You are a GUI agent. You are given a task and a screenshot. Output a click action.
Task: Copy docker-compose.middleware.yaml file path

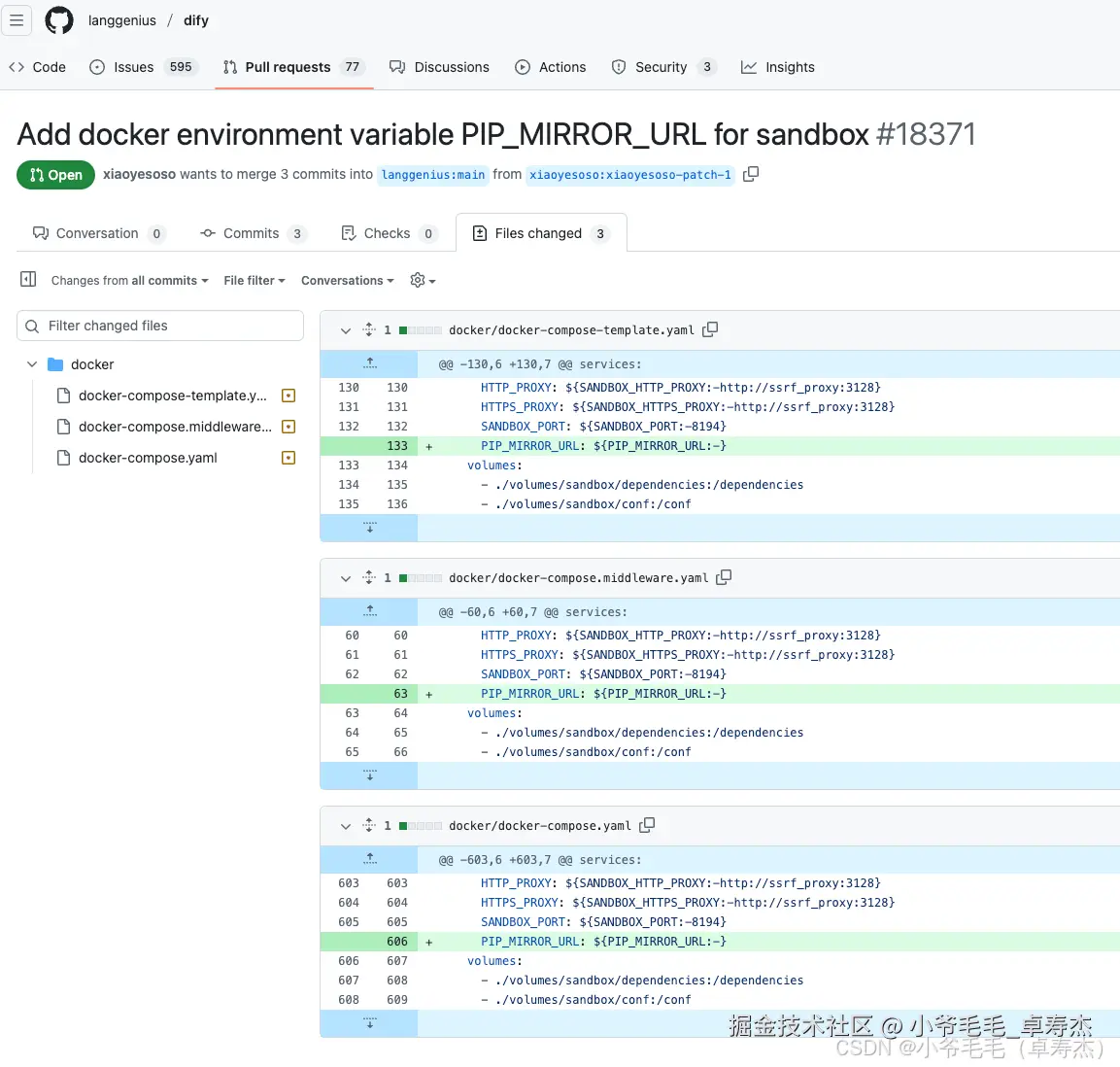725,577
